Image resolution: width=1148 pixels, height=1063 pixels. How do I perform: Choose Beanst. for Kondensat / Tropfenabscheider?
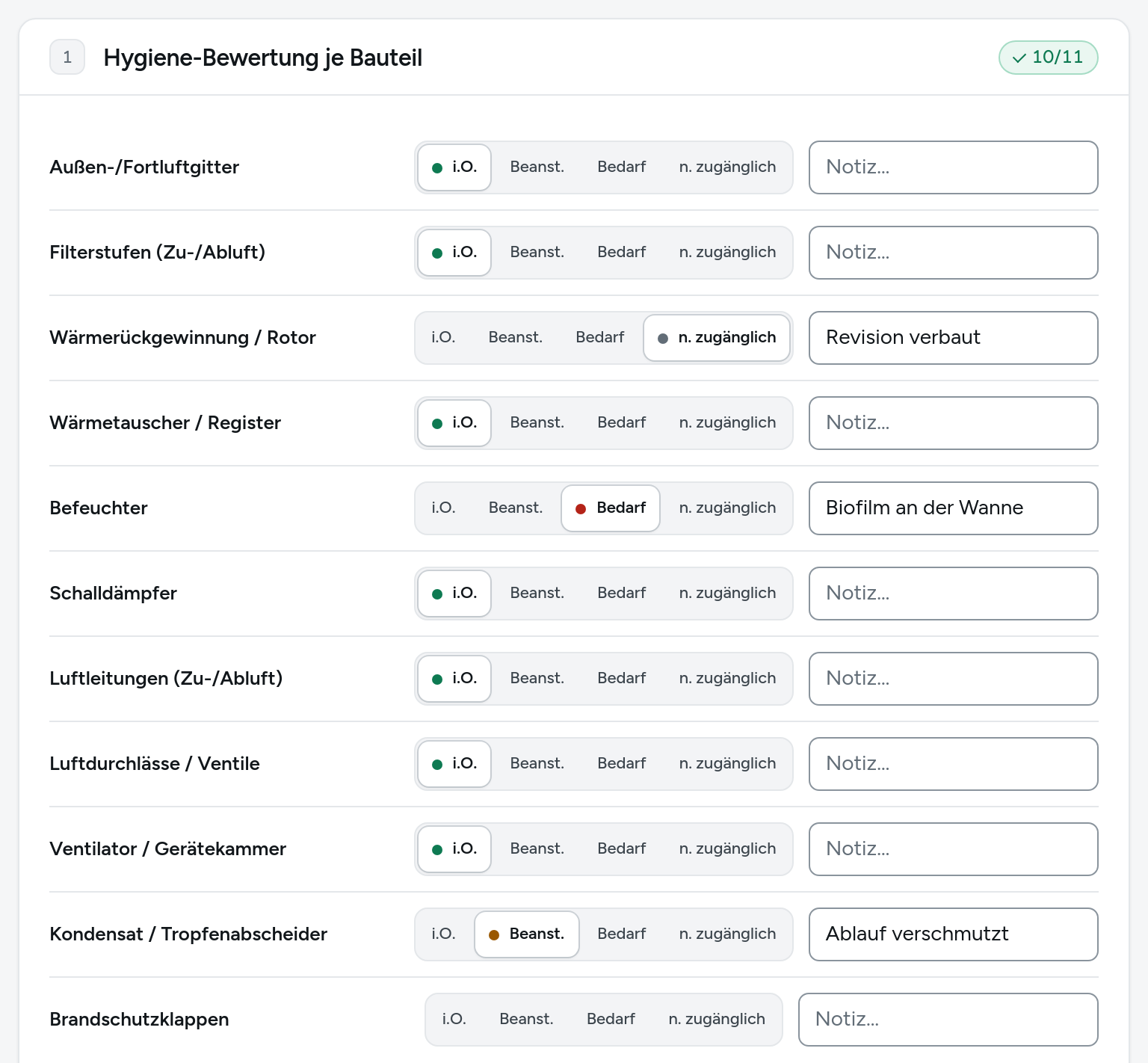pos(527,934)
